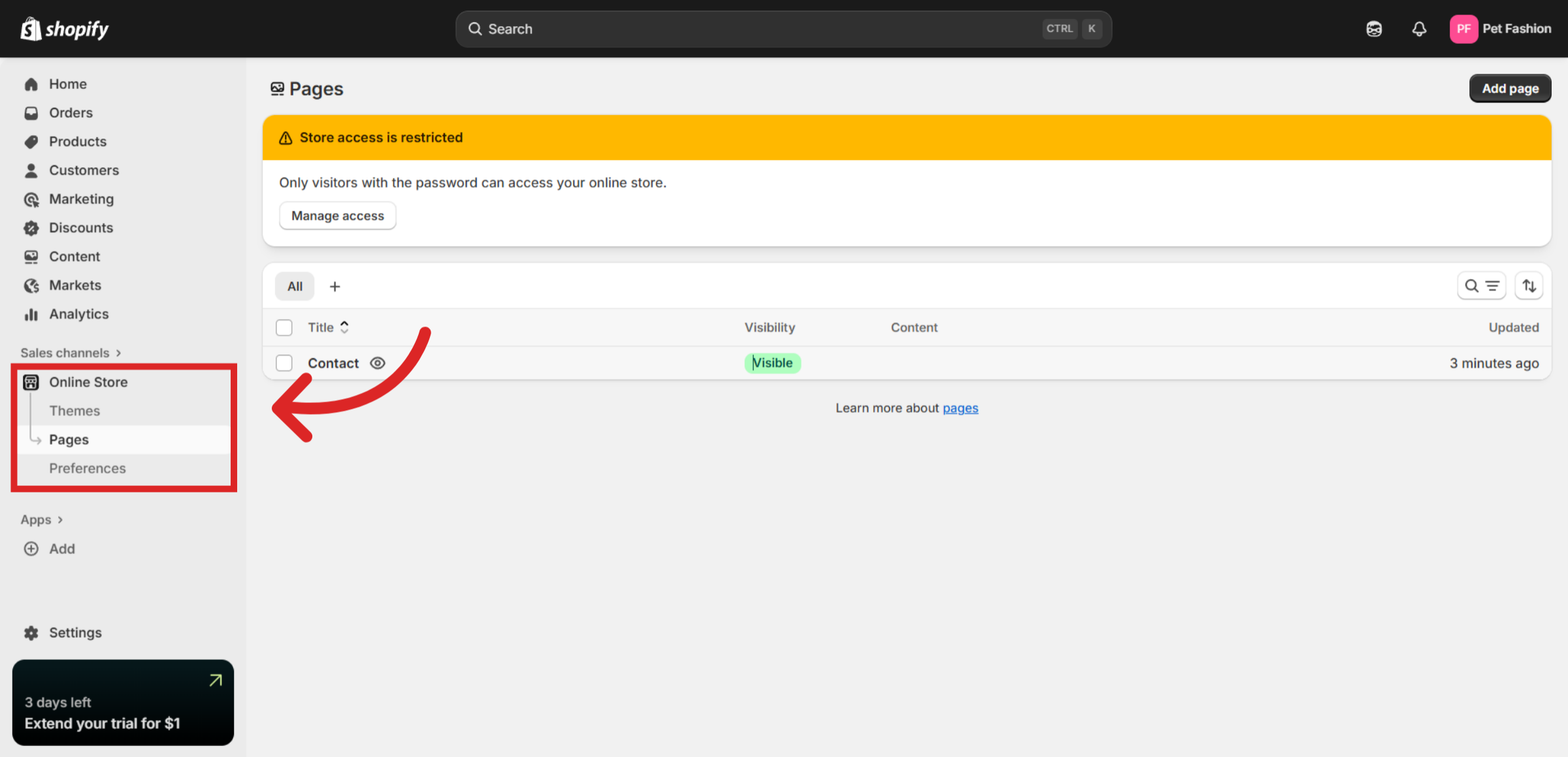Viewport: 1568px width, 757px height.
Task: Open Customers from the sidebar
Action: pos(83,170)
